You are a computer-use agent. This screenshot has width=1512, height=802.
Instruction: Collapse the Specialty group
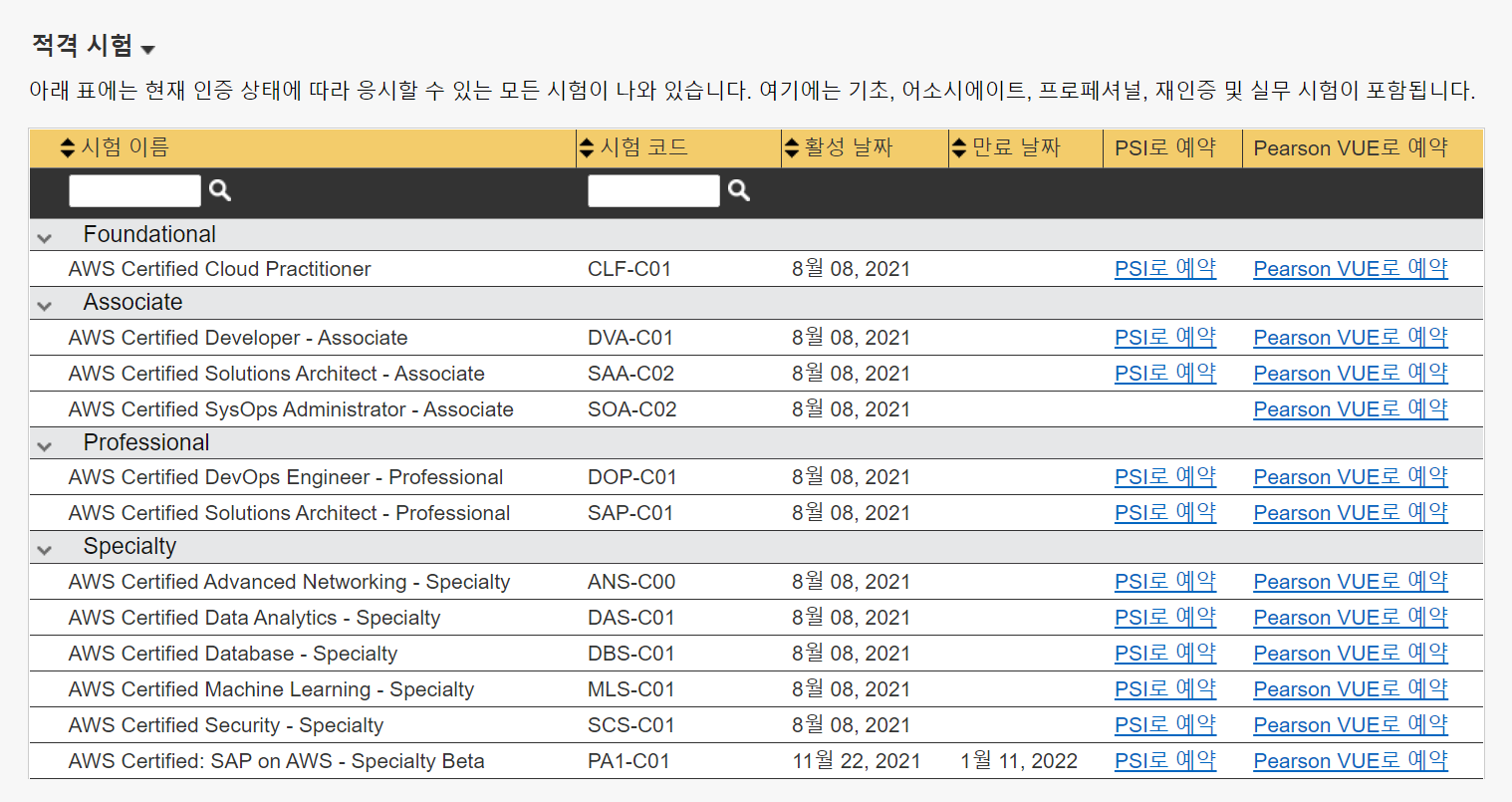pyautogui.click(x=44, y=550)
